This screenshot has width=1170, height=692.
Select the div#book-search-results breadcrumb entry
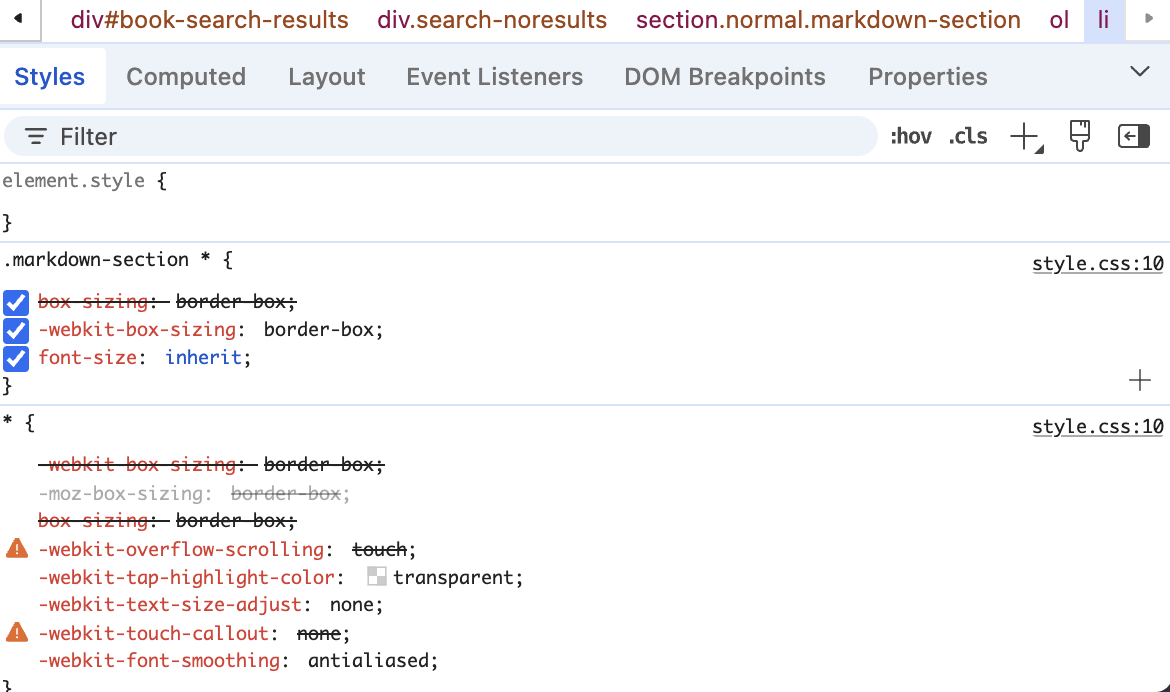[209, 20]
